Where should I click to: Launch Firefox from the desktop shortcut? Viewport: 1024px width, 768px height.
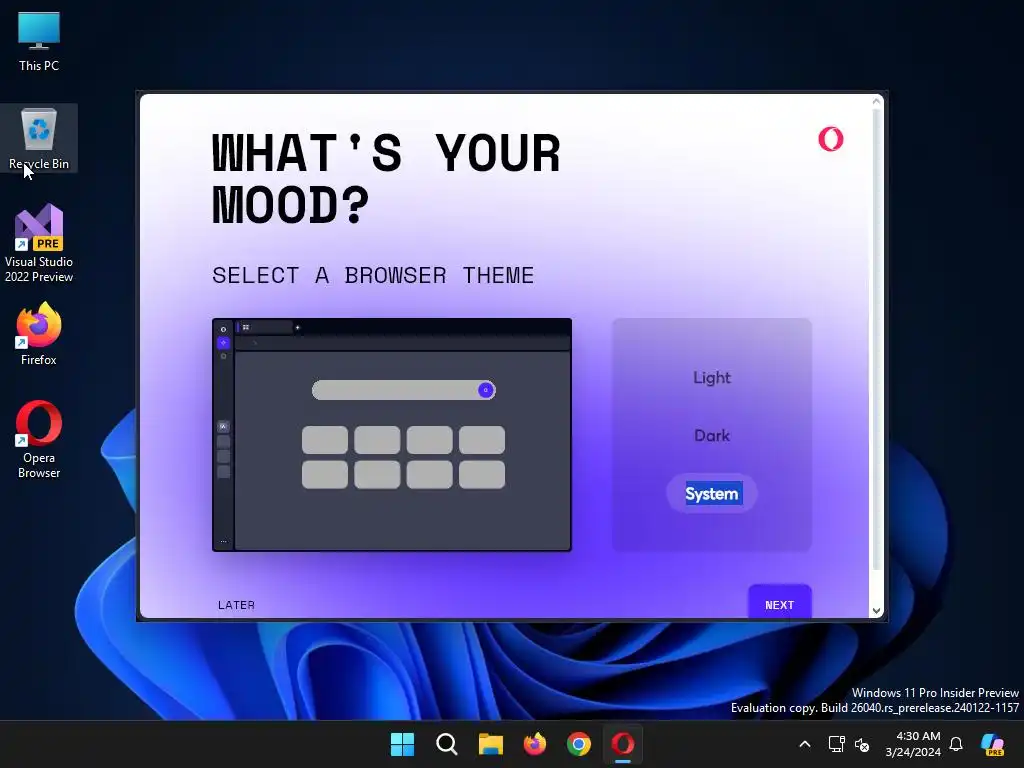click(x=39, y=334)
